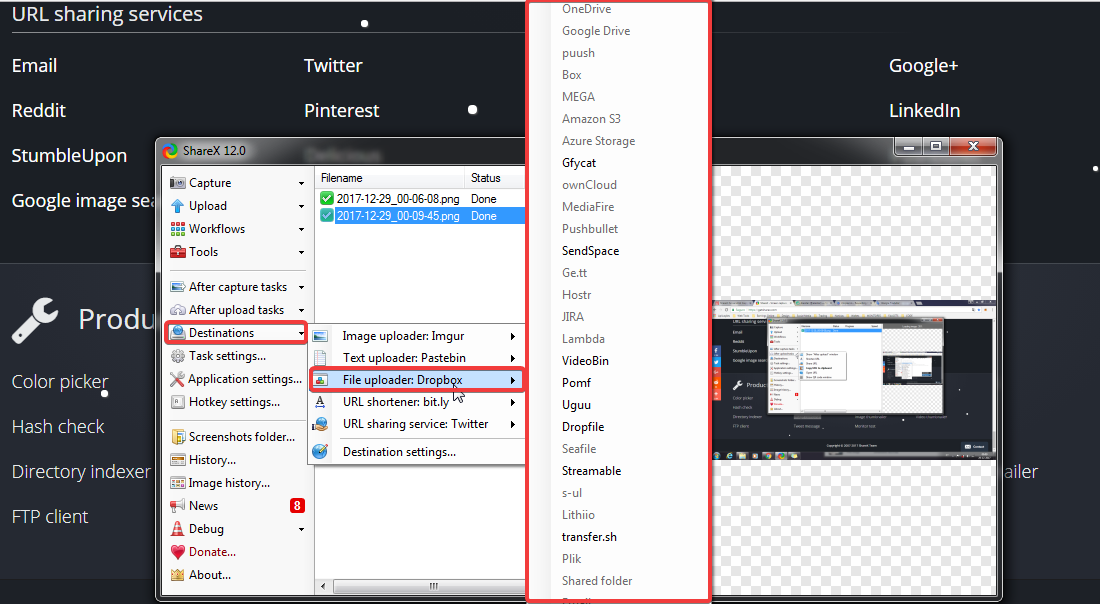
Task: Expand the Tools submenu arrow
Action: tap(302, 253)
